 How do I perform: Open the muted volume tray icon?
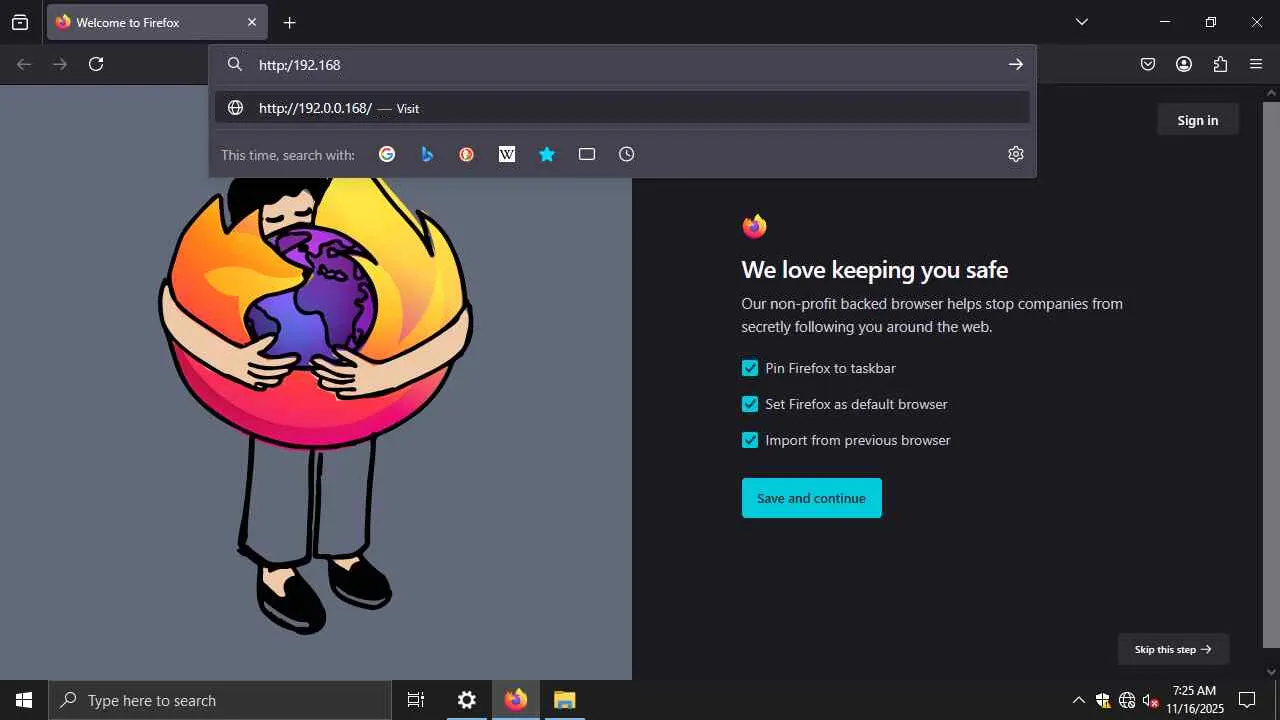(x=1151, y=700)
